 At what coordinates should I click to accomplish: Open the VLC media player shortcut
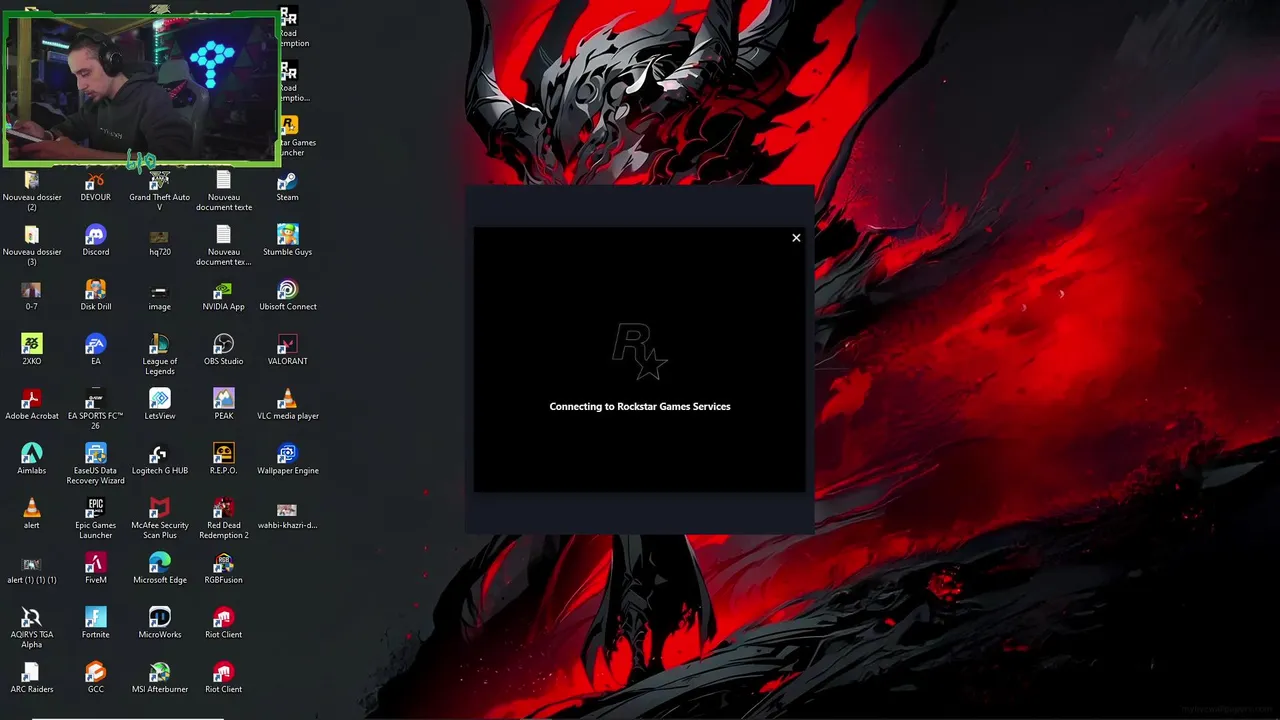[287, 405]
